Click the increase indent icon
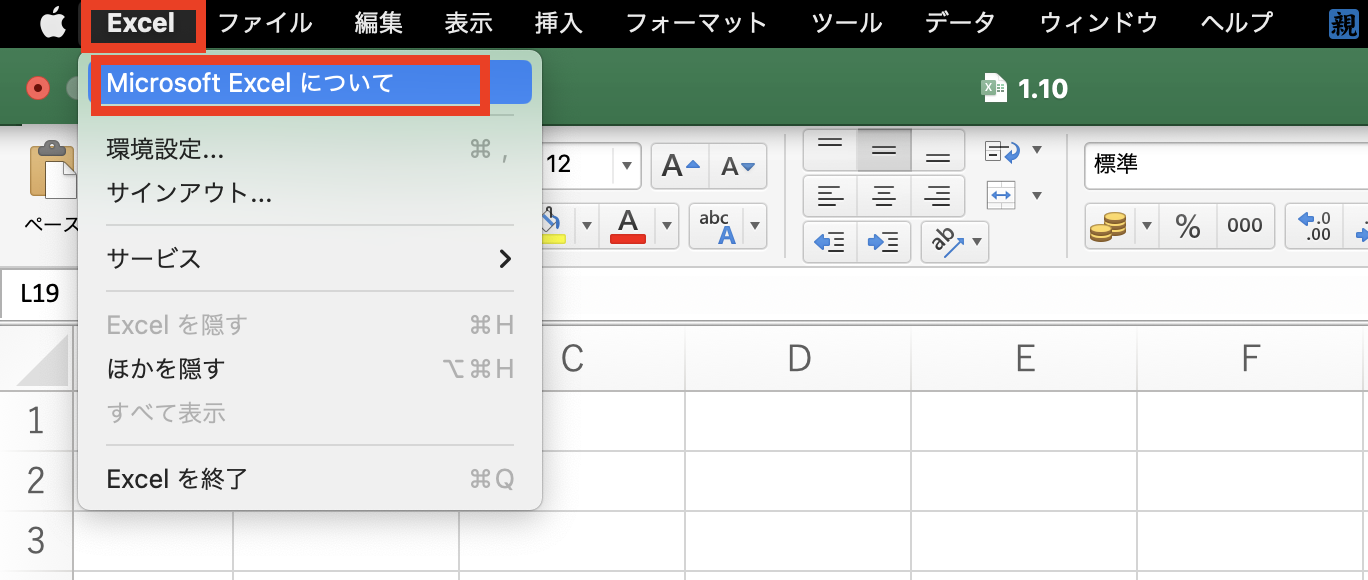 pyautogui.click(x=883, y=241)
